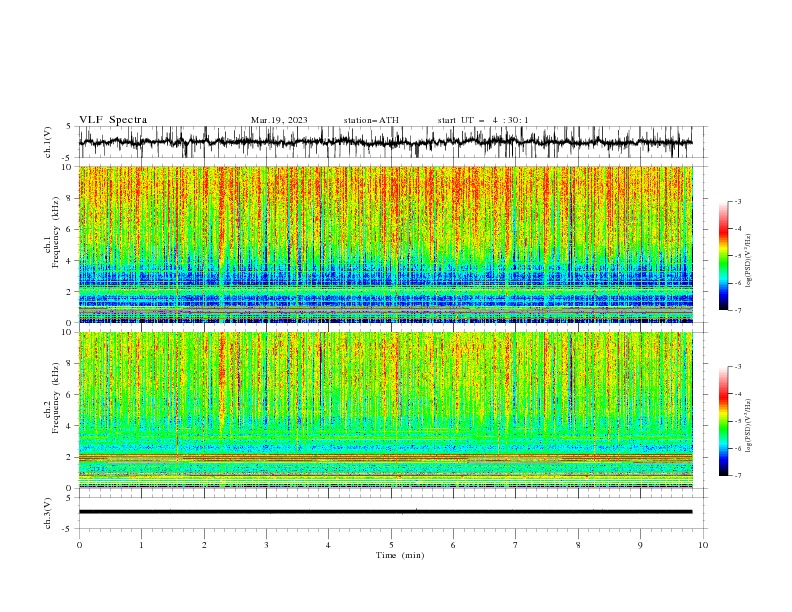Click the 'start UT = 4:30:1' text
The image size is (792, 612).
point(483,120)
